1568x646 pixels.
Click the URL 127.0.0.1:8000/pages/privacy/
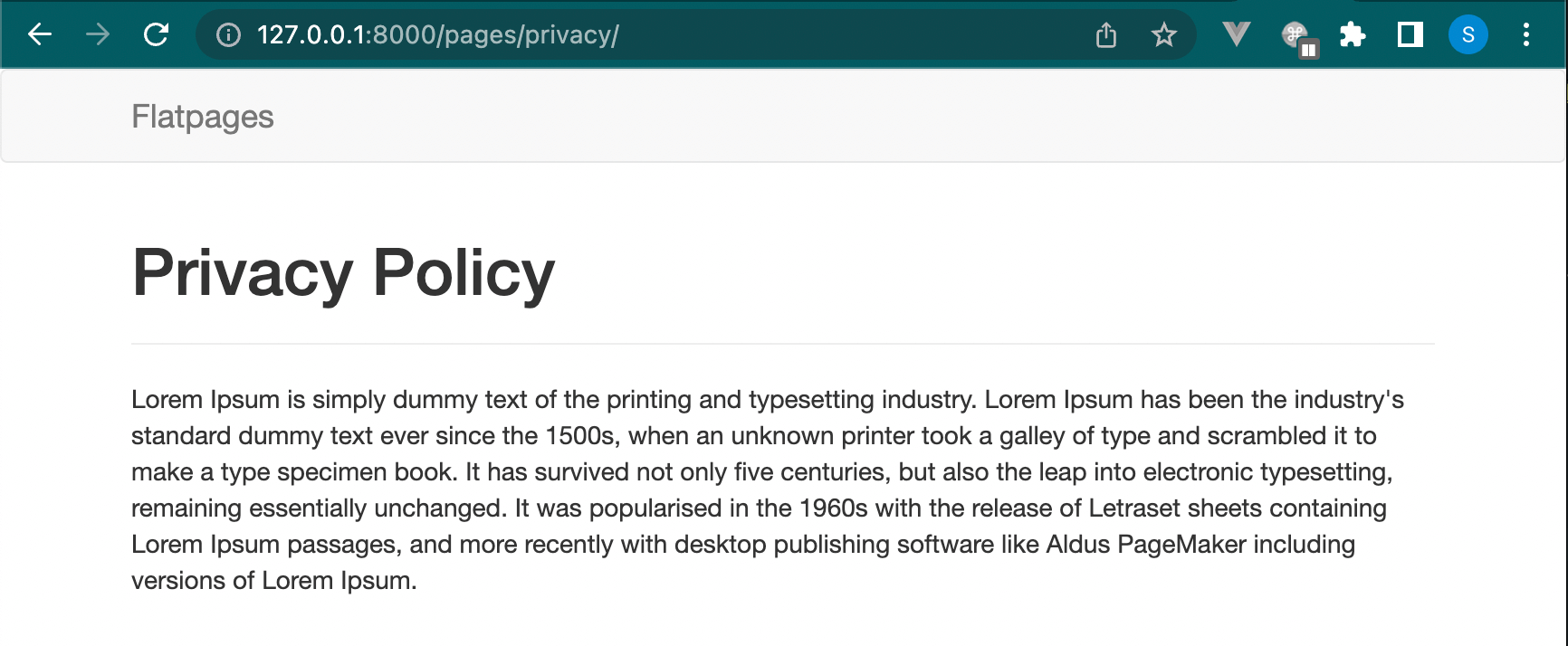coord(437,34)
